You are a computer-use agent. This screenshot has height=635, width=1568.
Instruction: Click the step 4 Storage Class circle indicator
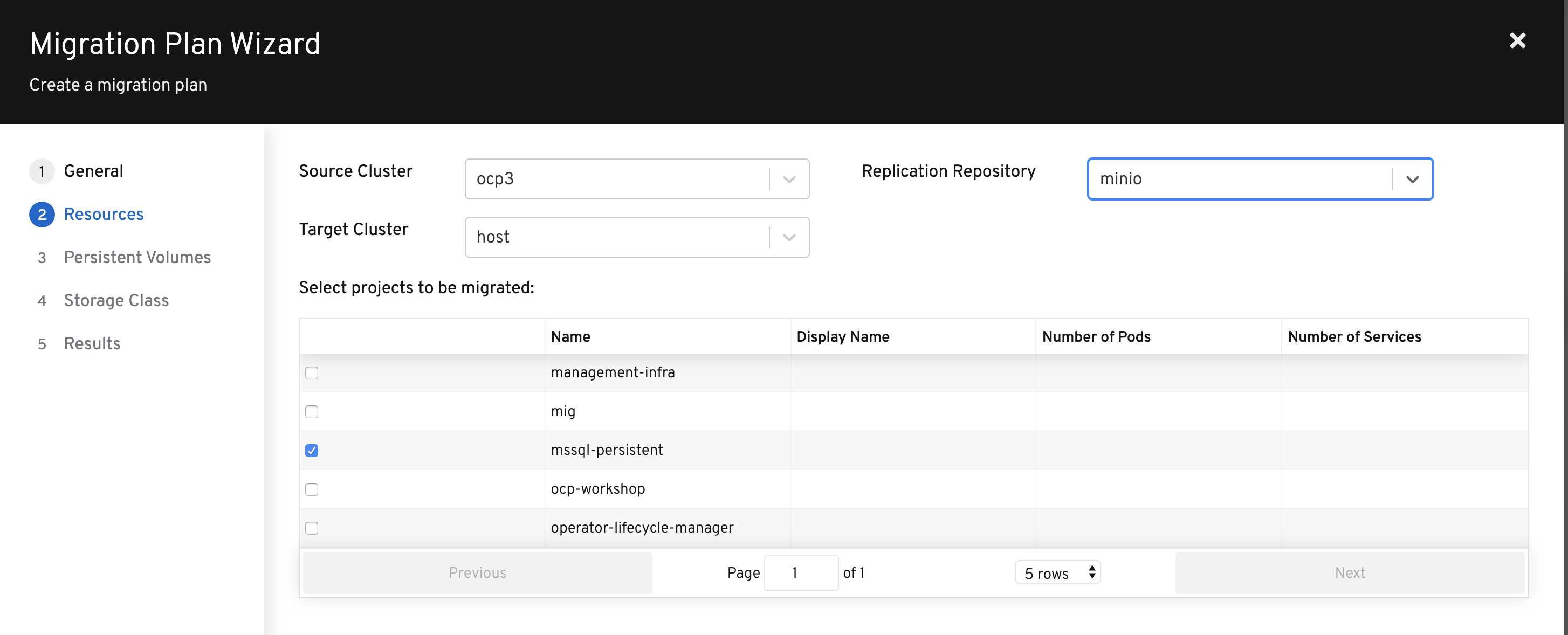tap(42, 300)
